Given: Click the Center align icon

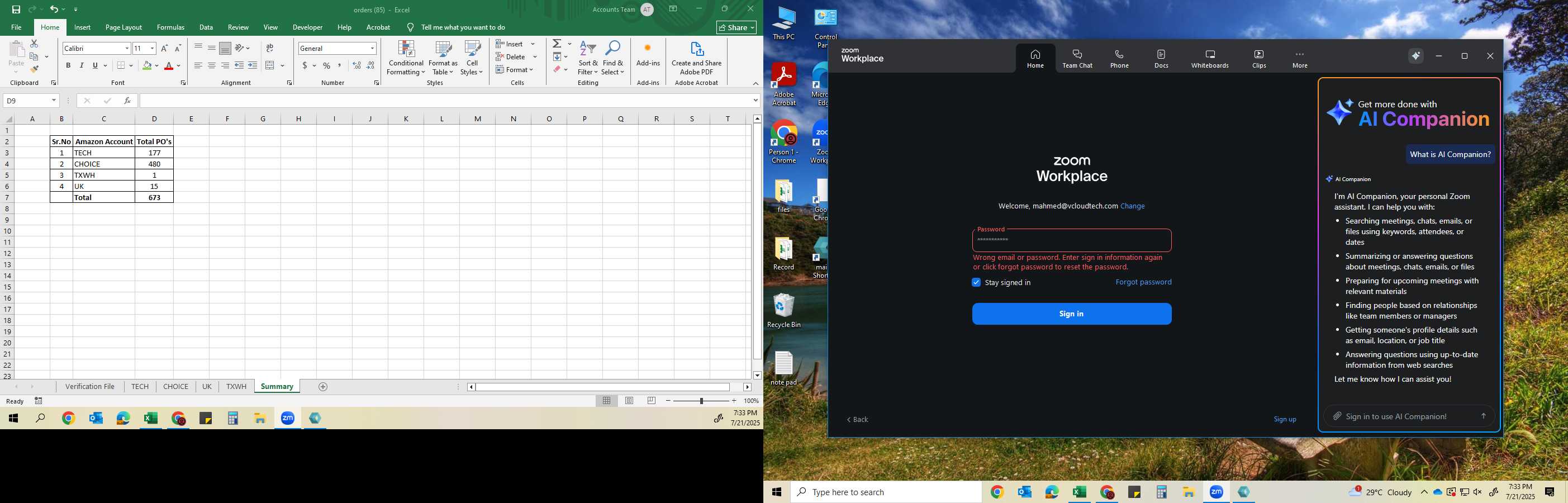Looking at the screenshot, I should click(x=211, y=66).
